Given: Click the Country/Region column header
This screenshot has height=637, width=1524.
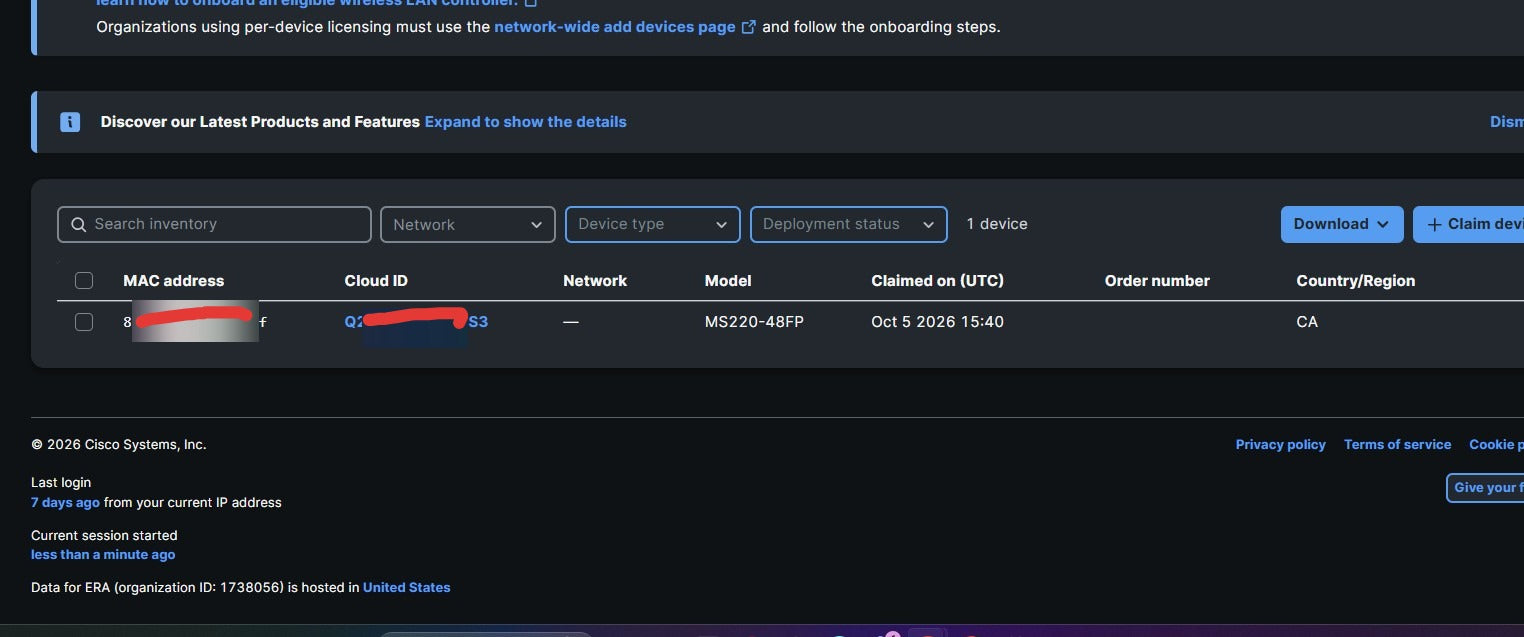Looking at the screenshot, I should coord(1356,281).
